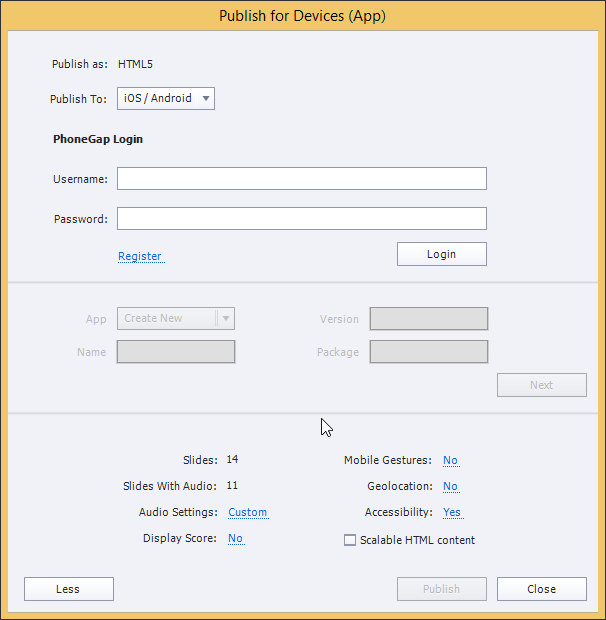The height and width of the screenshot is (620, 606).
Task: Click the Name field
Action: point(176,352)
